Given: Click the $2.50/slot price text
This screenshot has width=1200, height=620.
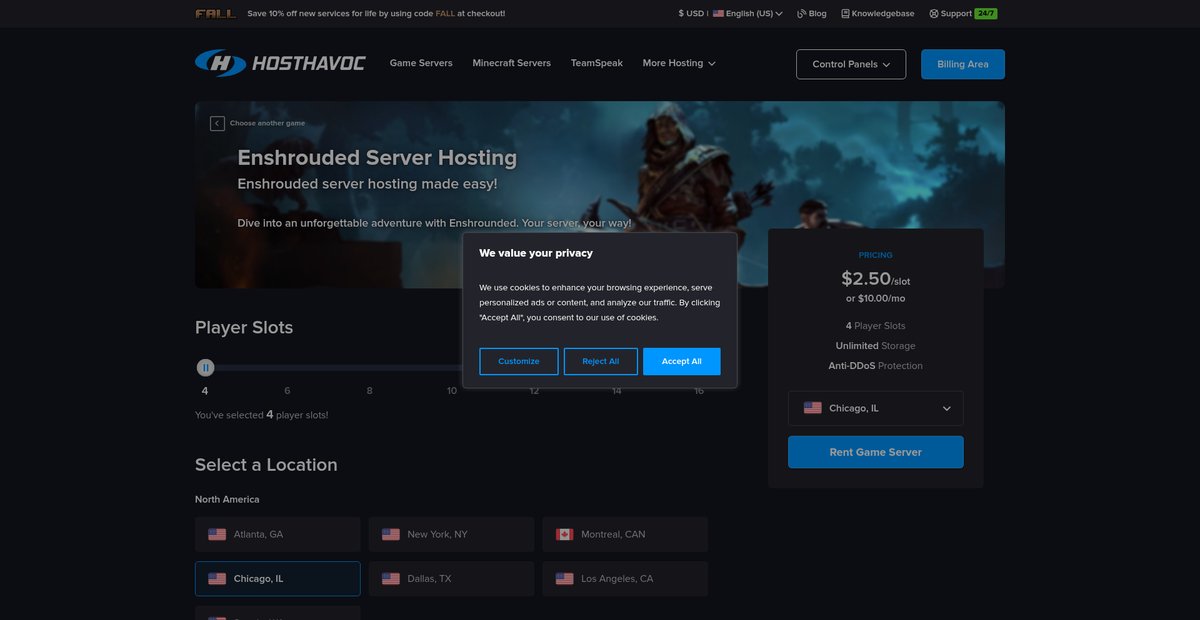Looking at the screenshot, I should tap(876, 279).
